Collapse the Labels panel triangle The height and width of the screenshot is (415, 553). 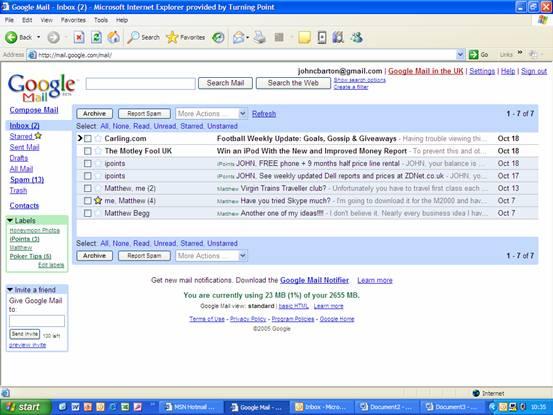(x=10, y=220)
